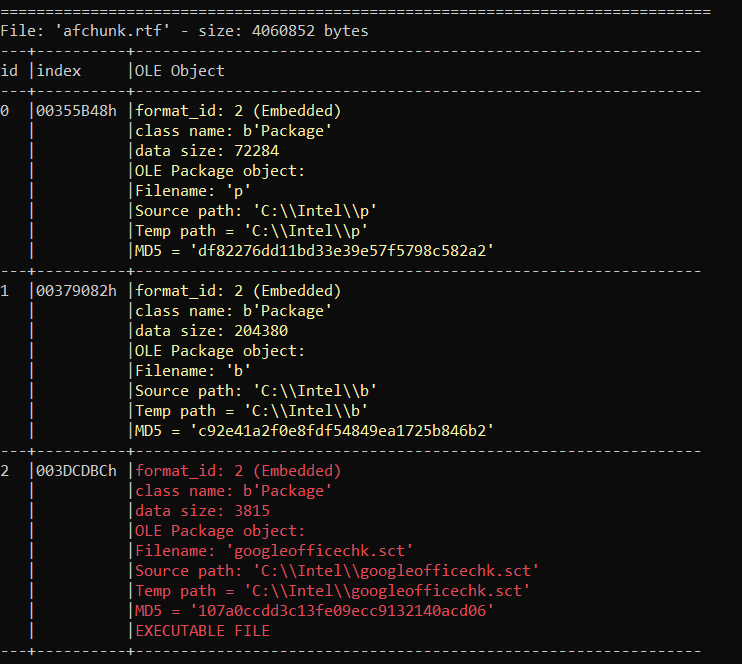Click index value 00379082h
This screenshot has height=664, width=742.
coord(77,291)
